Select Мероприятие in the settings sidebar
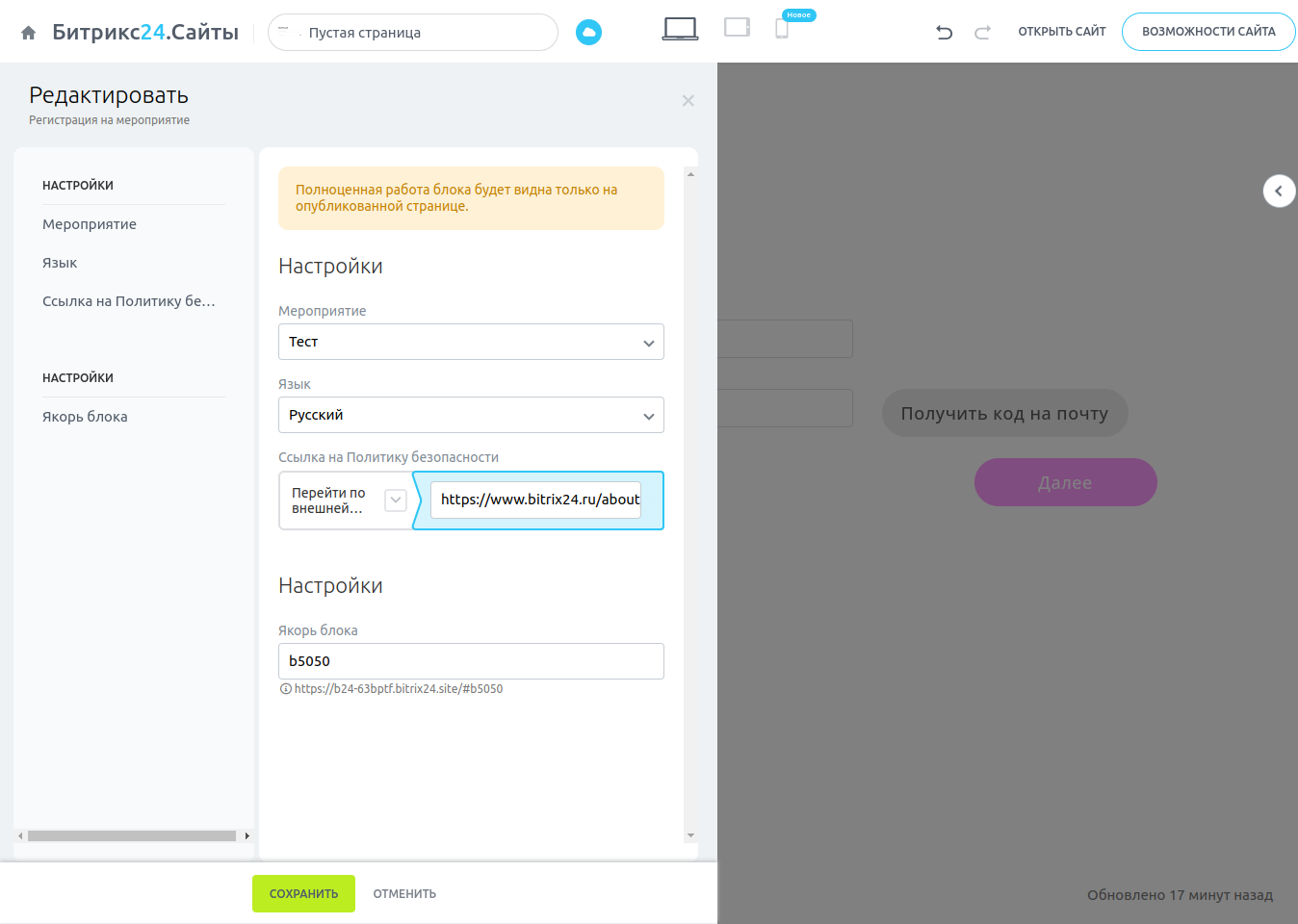This screenshot has height=924, width=1298. click(x=90, y=224)
